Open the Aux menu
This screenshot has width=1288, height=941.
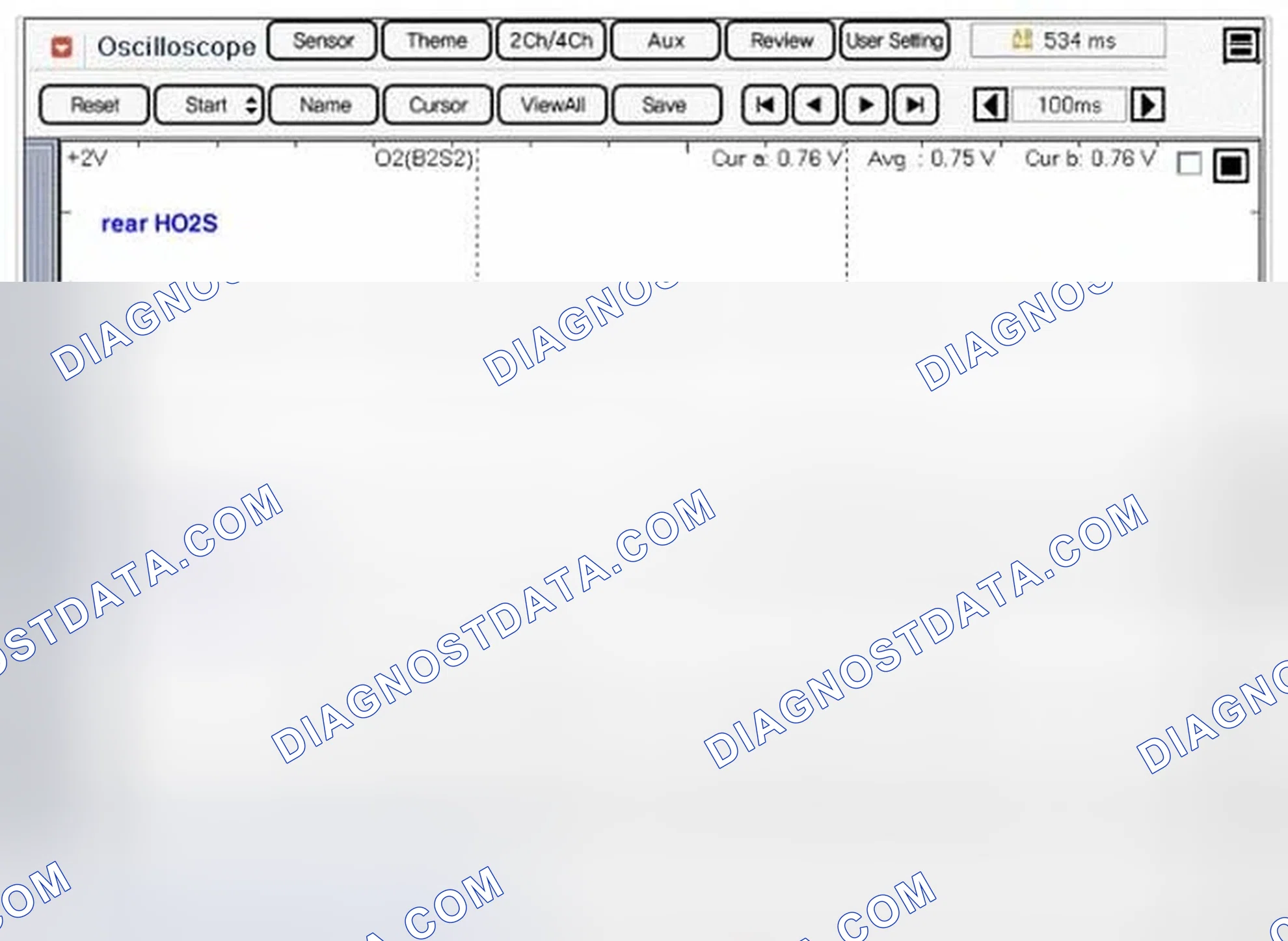pos(665,41)
